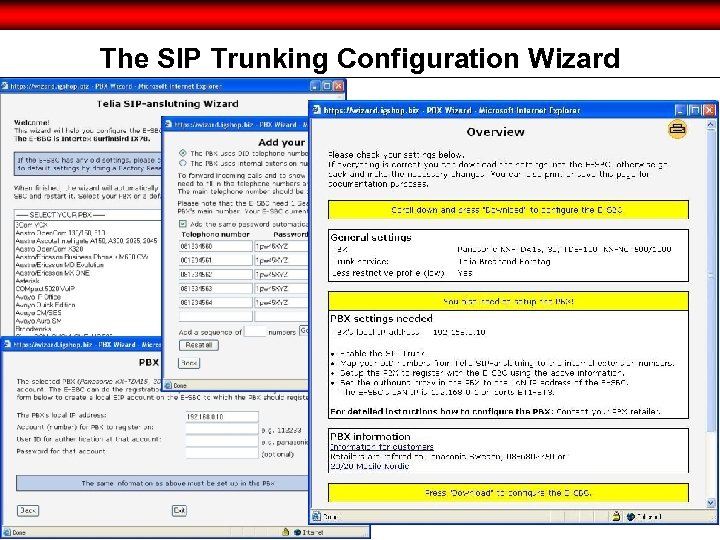Viewport: 720px width, 540px height.
Task: Click the 'Add a sequence of' numbers field
Action: pyautogui.click(x=255, y=331)
